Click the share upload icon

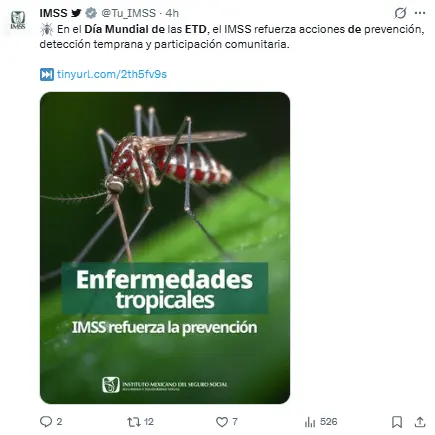click(x=420, y=422)
